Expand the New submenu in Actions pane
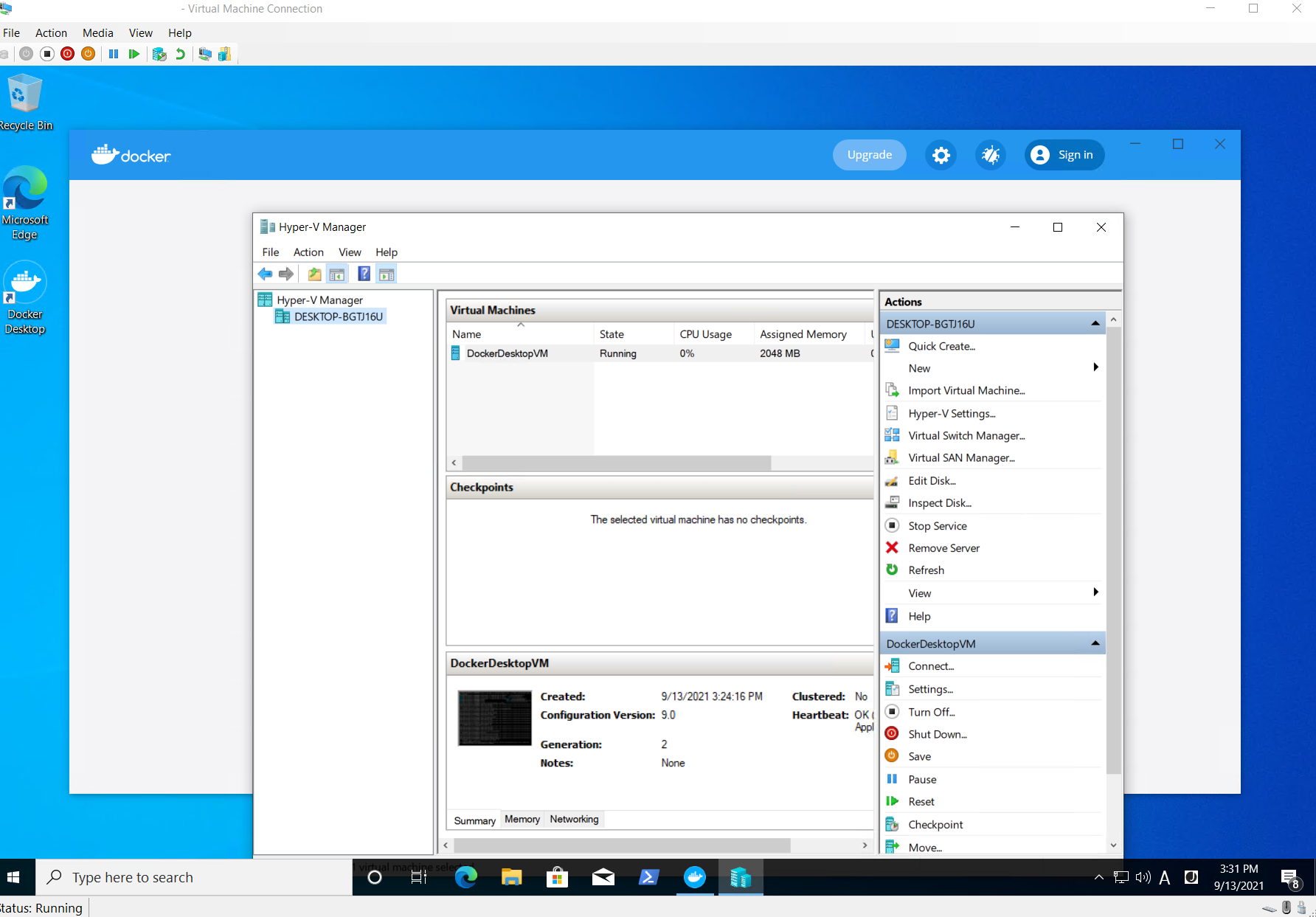Viewport: 1316px width, 917px height. tap(1095, 367)
